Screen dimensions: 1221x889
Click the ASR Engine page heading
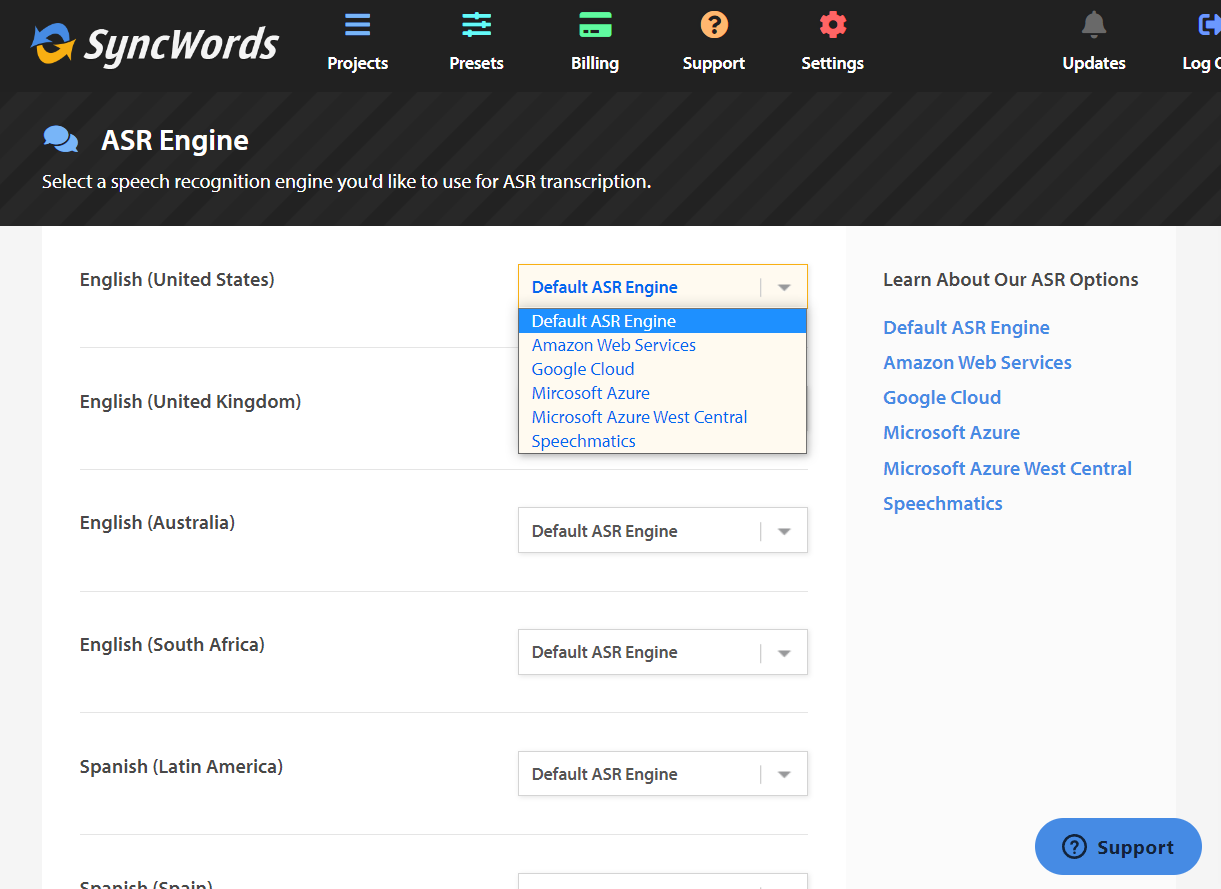coord(175,140)
